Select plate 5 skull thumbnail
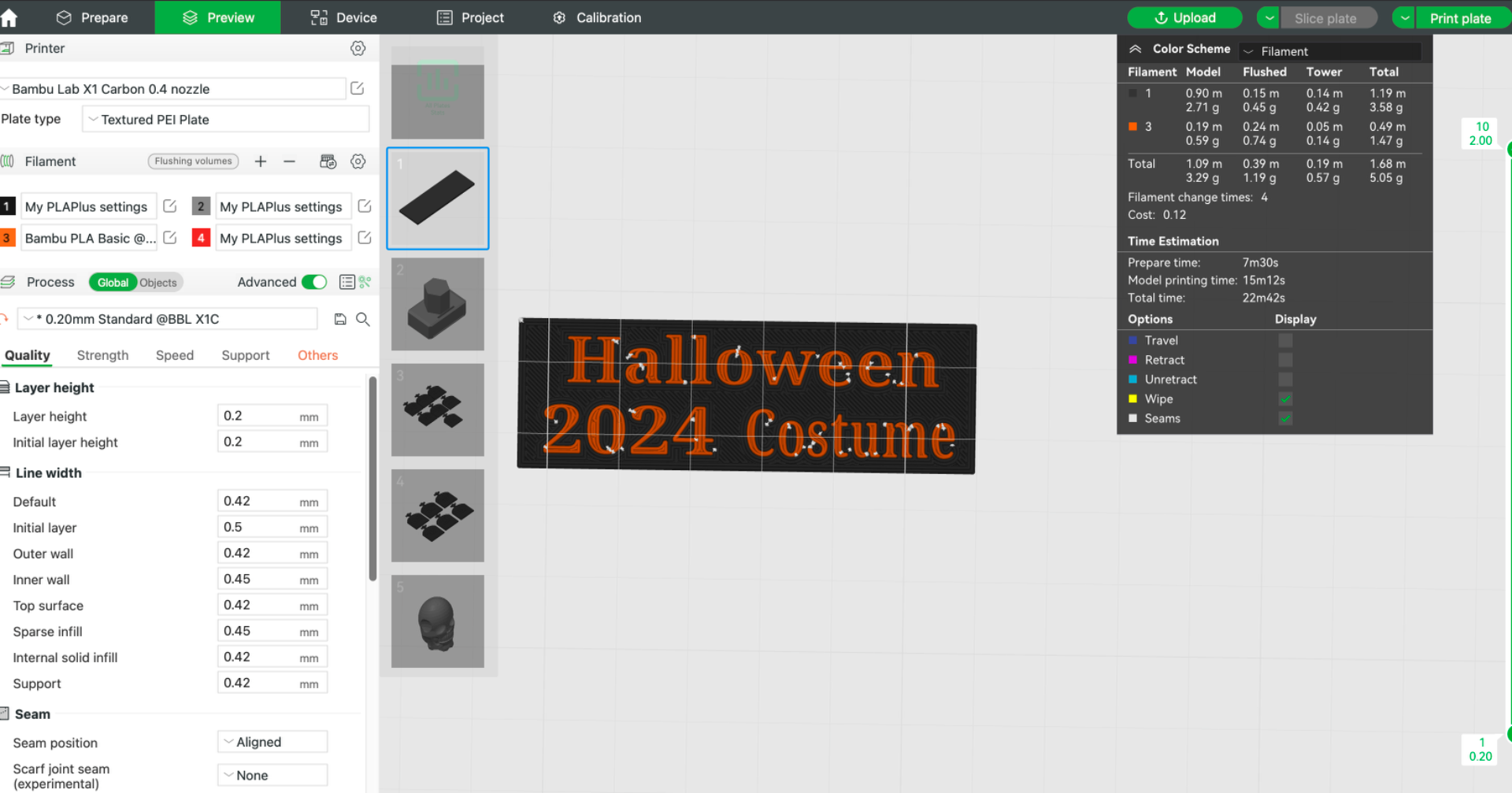Viewport: 1512px width, 793px height. click(x=438, y=621)
